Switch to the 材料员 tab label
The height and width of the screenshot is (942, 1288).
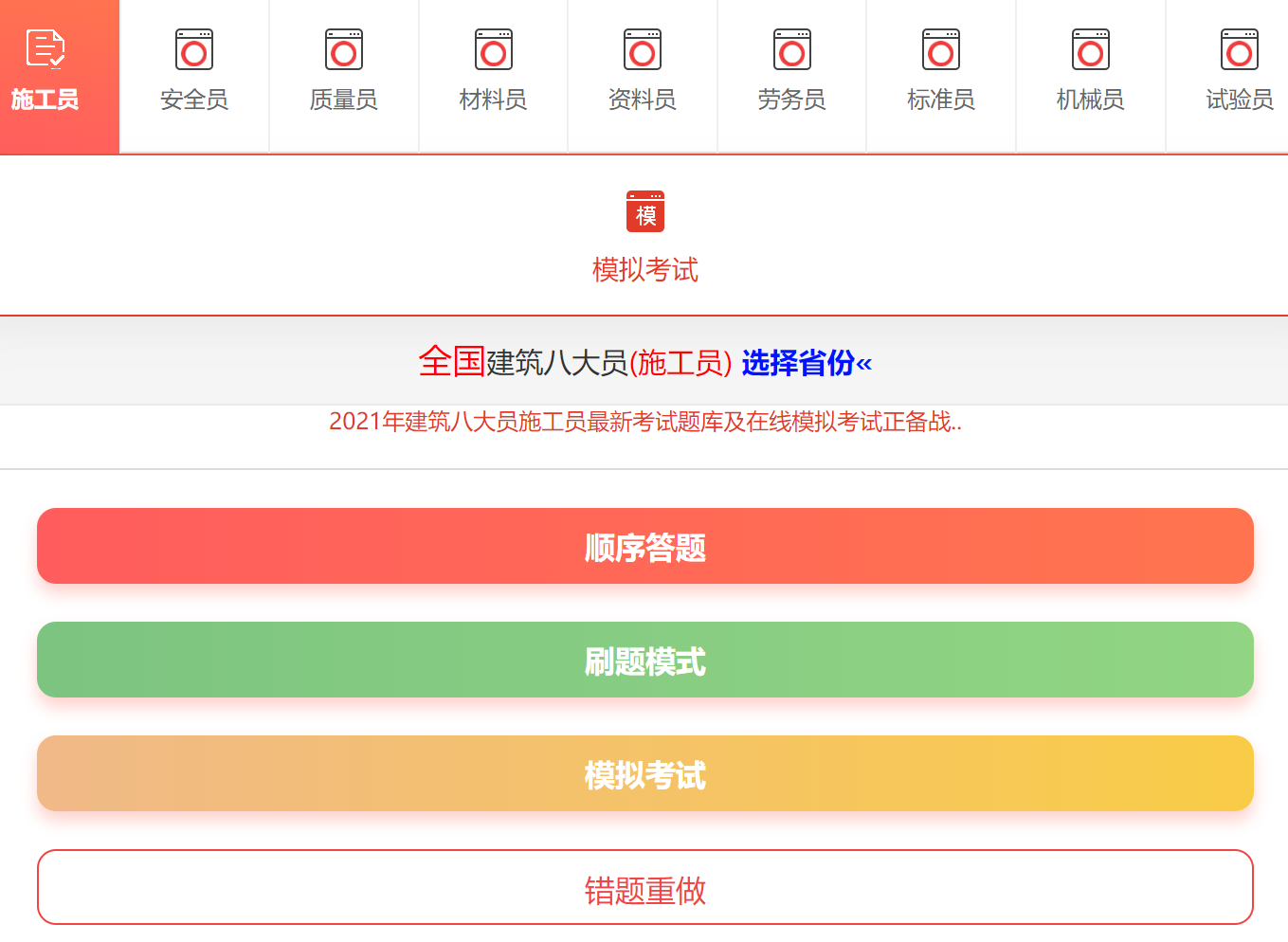pyautogui.click(x=494, y=100)
